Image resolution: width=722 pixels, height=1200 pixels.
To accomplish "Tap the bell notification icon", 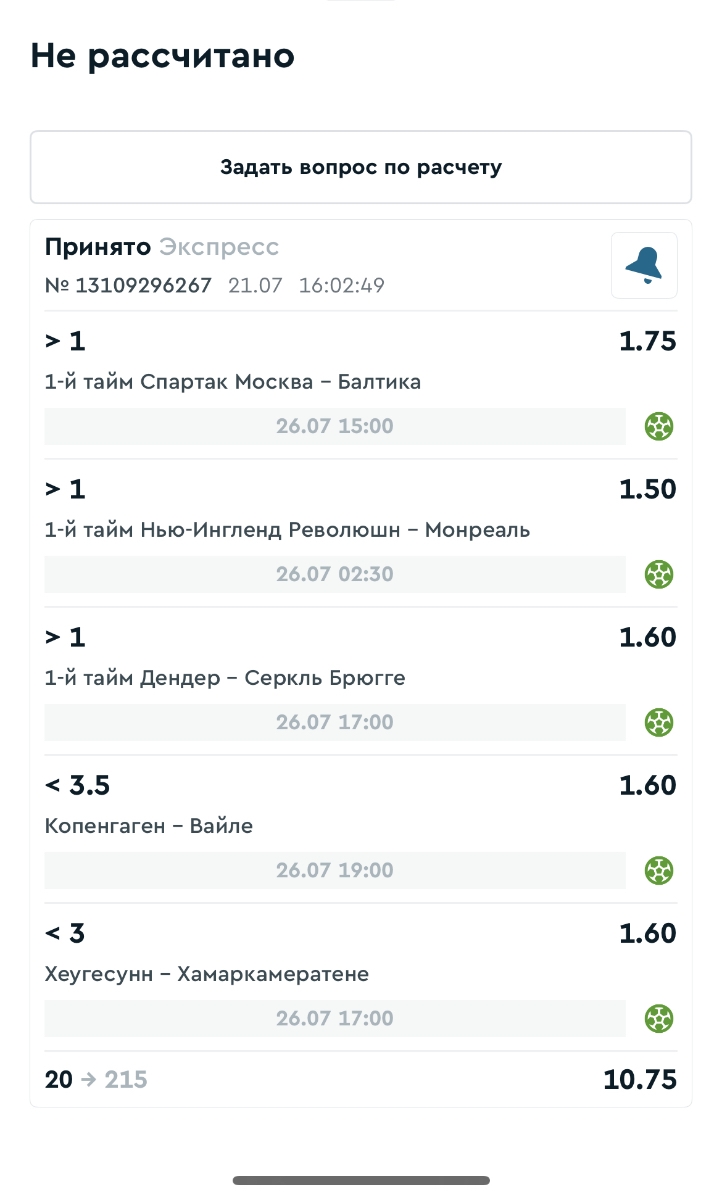I will (x=644, y=265).
